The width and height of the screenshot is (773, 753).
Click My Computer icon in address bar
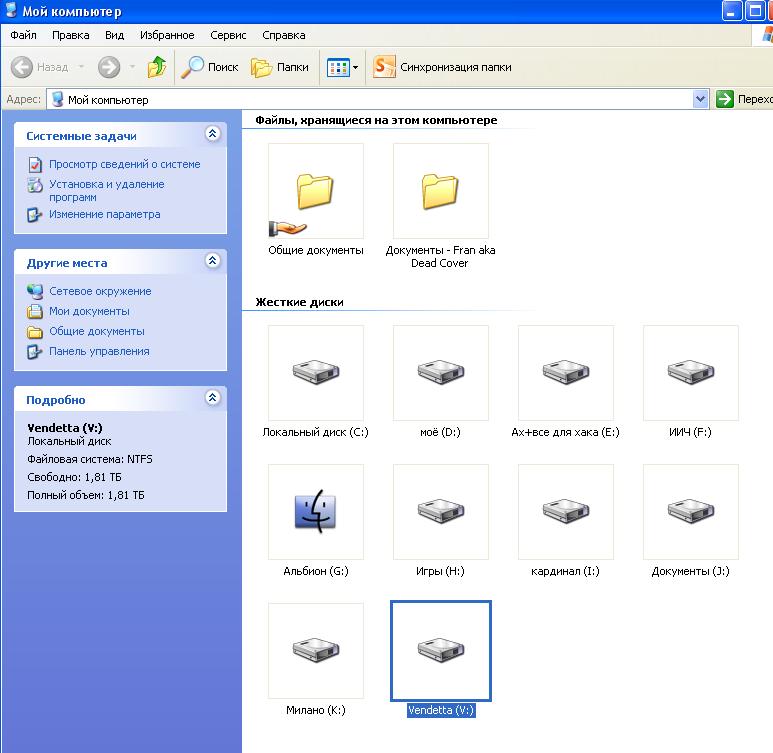(57, 99)
